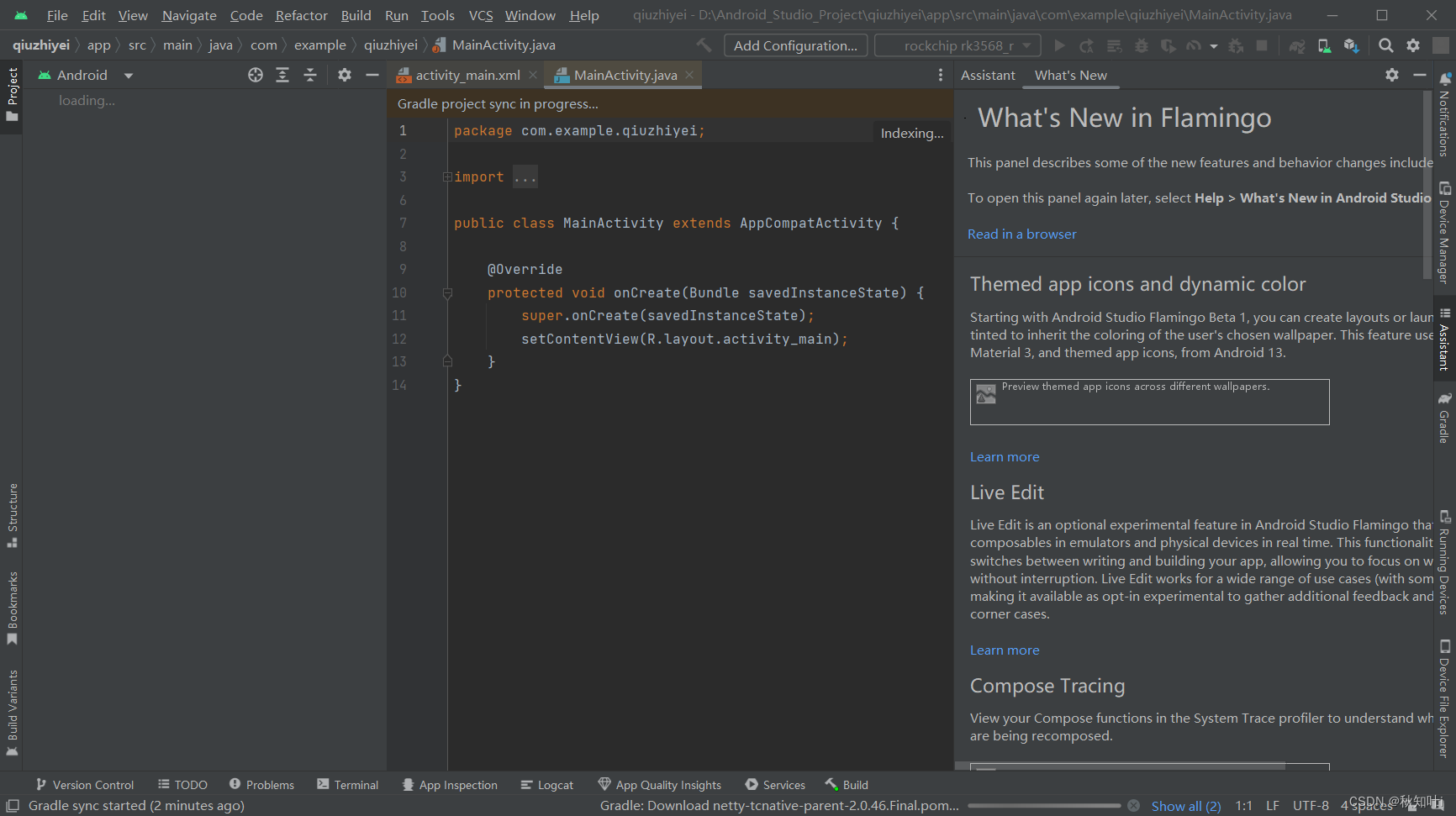1456x816 pixels.
Task: Click fold end marker on line 13
Action: (447, 361)
